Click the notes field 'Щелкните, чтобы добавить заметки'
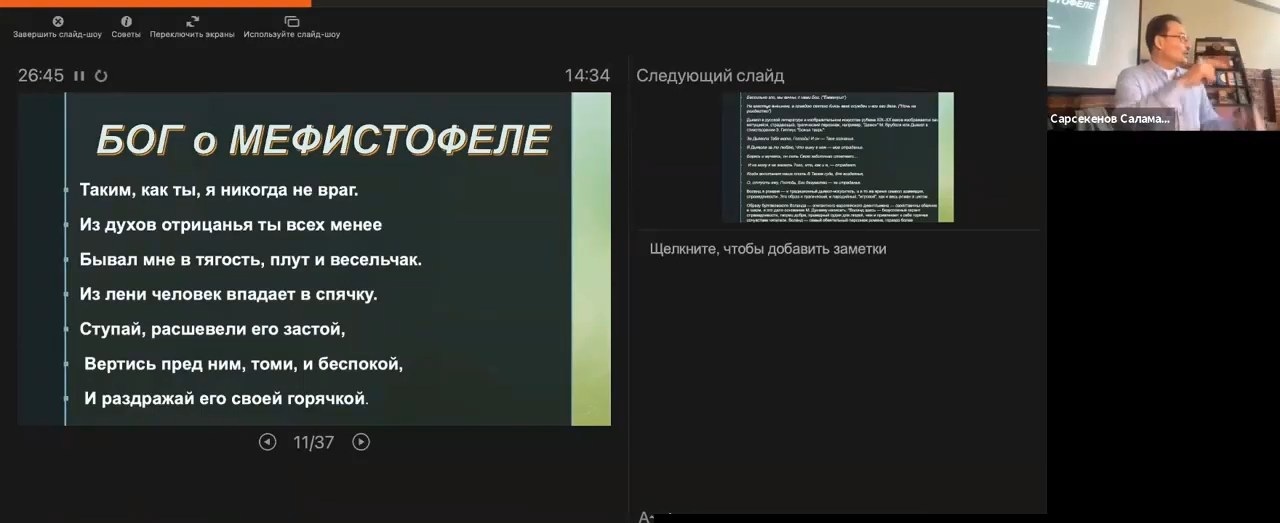The height and width of the screenshot is (523, 1280). click(767, 249)
